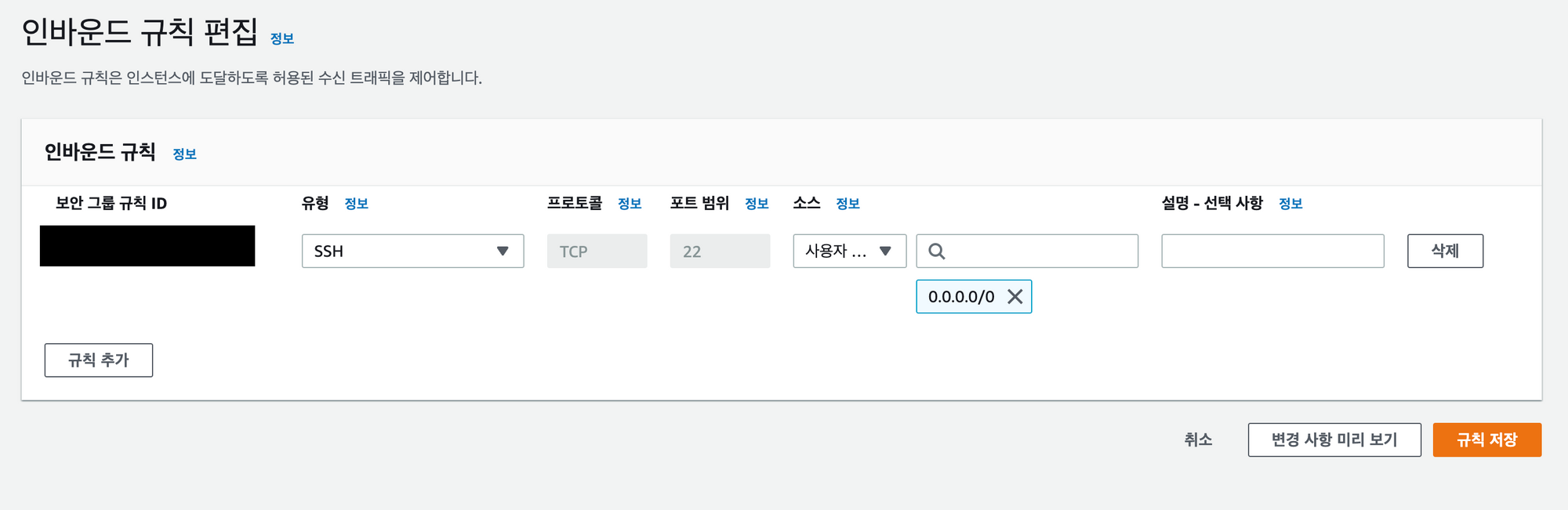Preview changes with 변경 사항 미리 보기
Viewport: 1568px width, 510px height.
(x=1334, y=439)
